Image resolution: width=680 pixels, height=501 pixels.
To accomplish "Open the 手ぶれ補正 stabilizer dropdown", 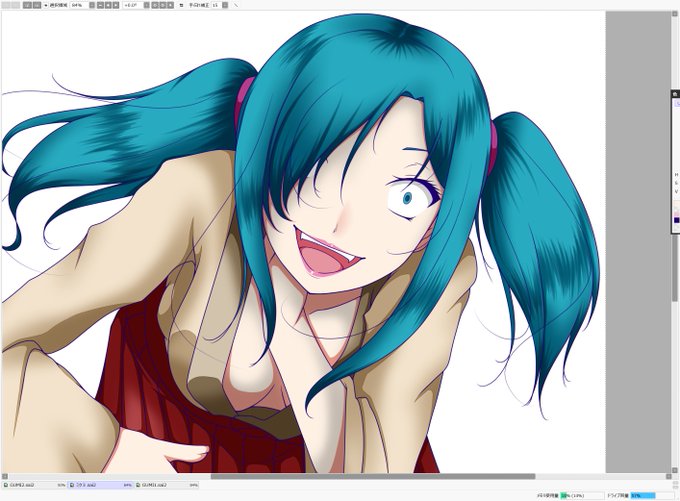I will 225,5.
